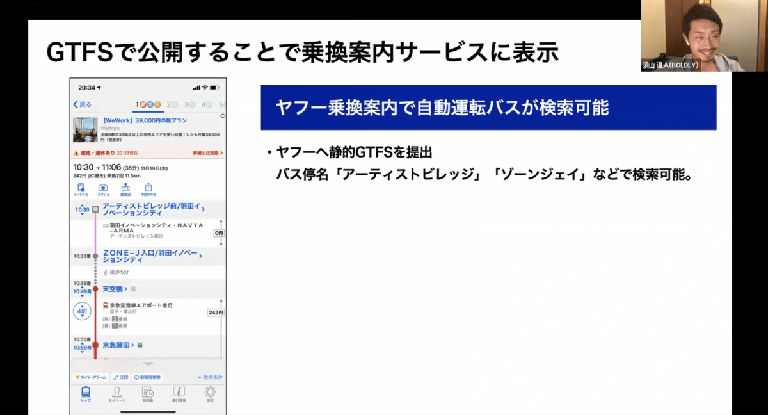
Task: Tap the 戻る back button in phone screen
Action: pyautogui.click(x=82, y=104)
